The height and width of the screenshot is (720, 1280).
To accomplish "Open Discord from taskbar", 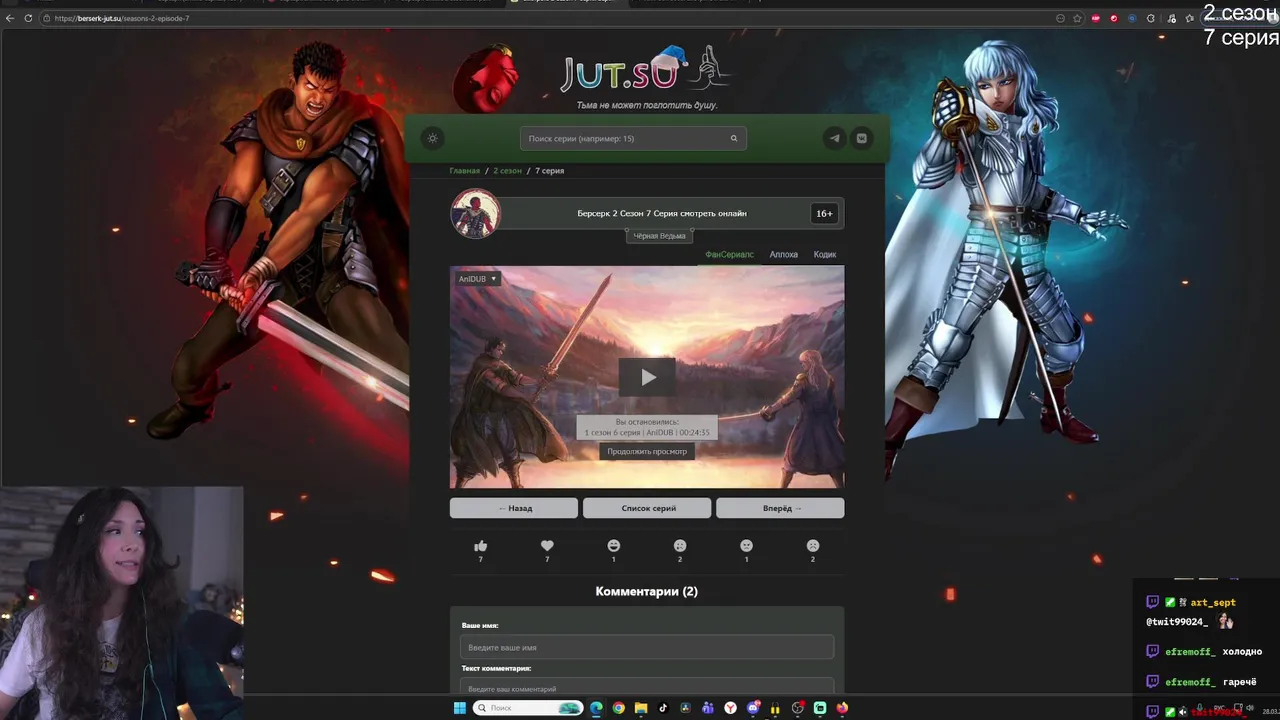I will [753, 708].
